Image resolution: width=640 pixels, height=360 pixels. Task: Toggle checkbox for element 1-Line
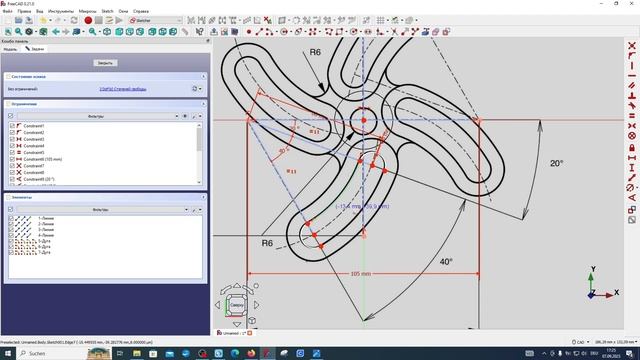pos(11,218)
